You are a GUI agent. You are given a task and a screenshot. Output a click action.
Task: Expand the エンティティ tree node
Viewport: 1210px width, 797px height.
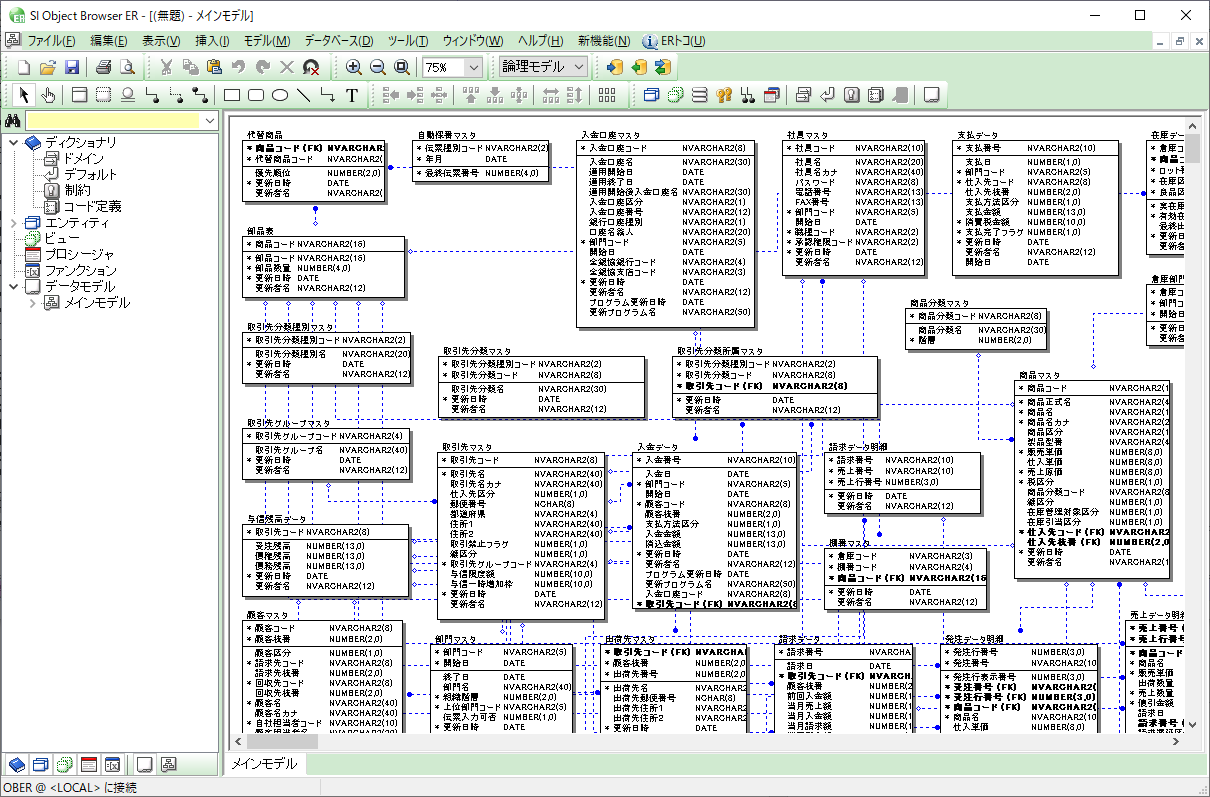(13, 222)
